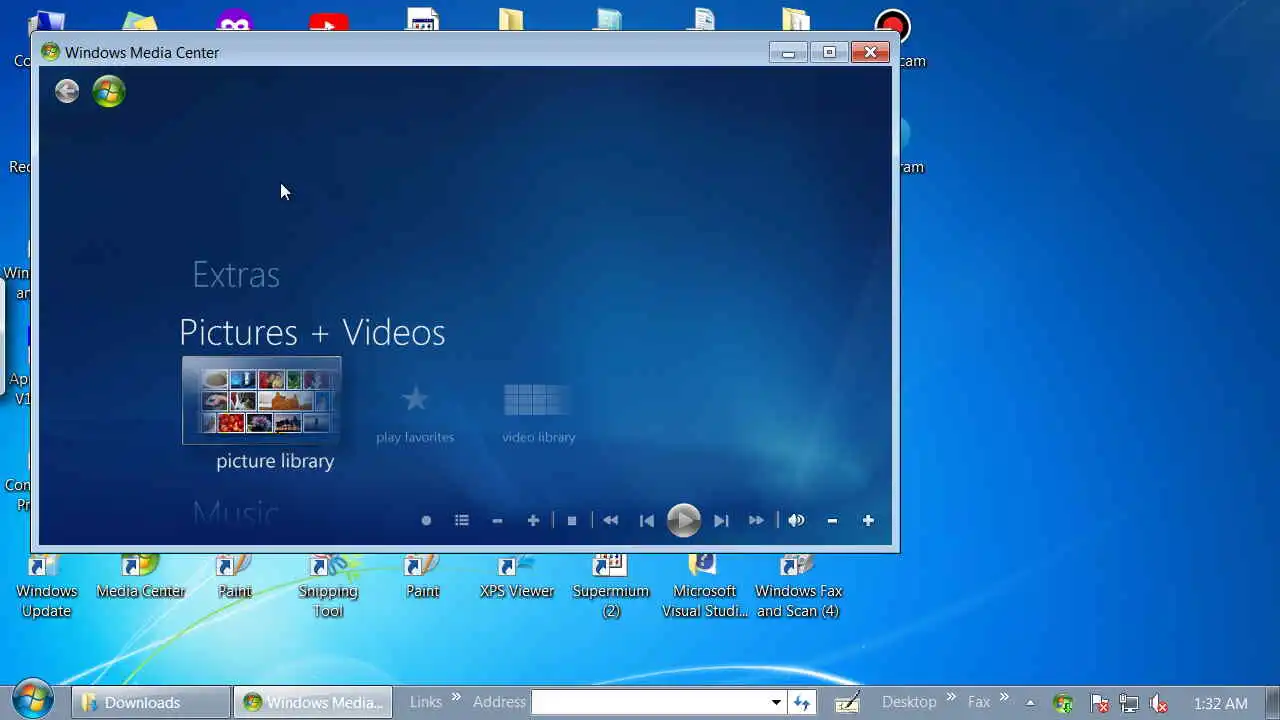Show hidden tray icons arrow
Image resolution: width=1280 pixels, height=720 pixels.
(x=1030, y=702)
